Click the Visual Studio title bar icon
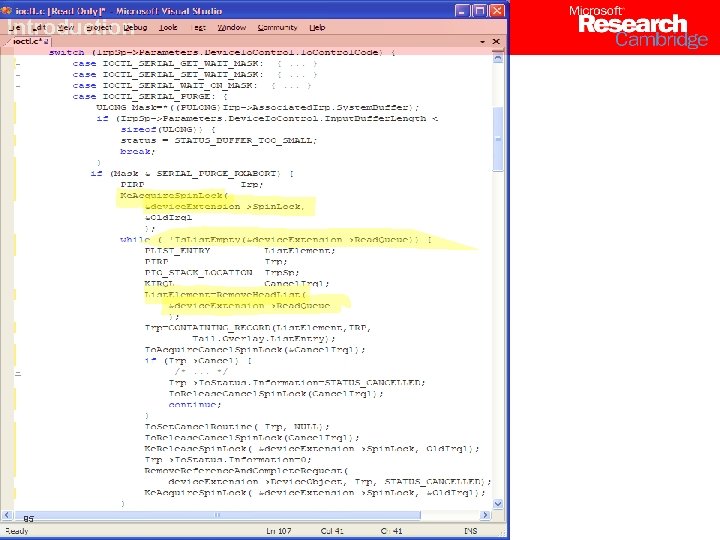This screenshot has height=540, width=720. coord(6,11)
